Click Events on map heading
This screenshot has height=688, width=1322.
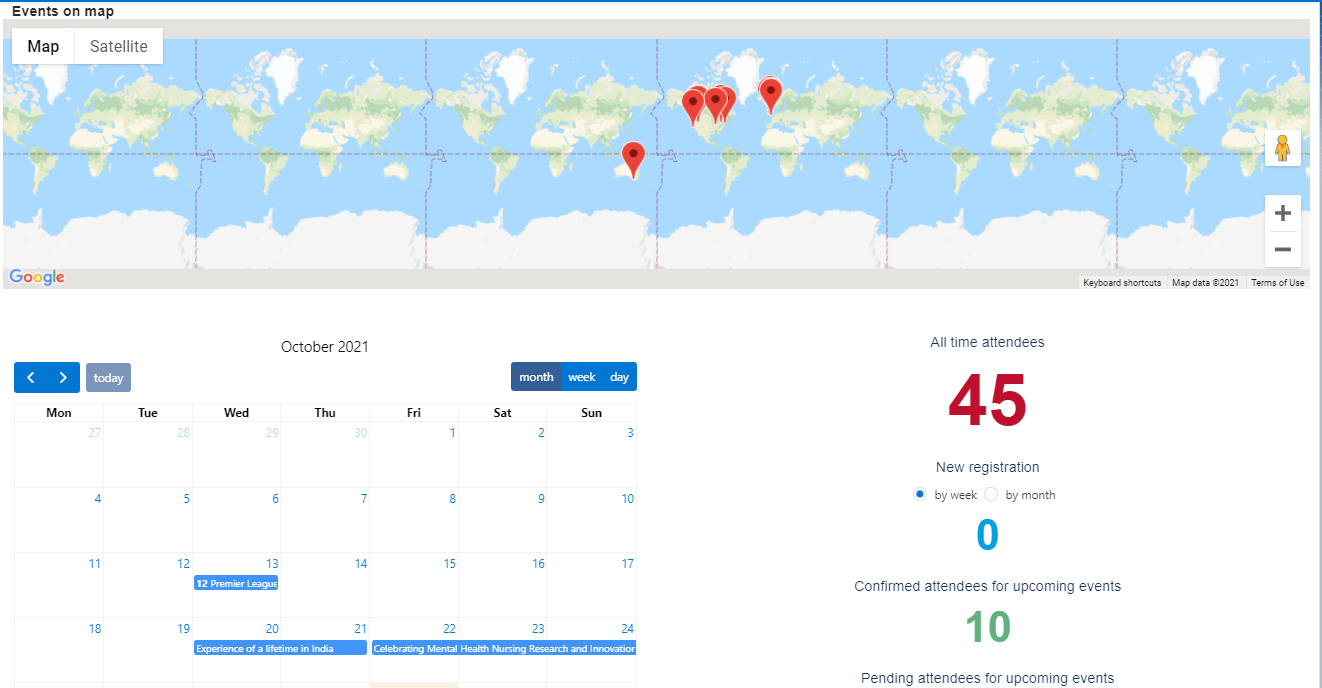click(63, 11)
